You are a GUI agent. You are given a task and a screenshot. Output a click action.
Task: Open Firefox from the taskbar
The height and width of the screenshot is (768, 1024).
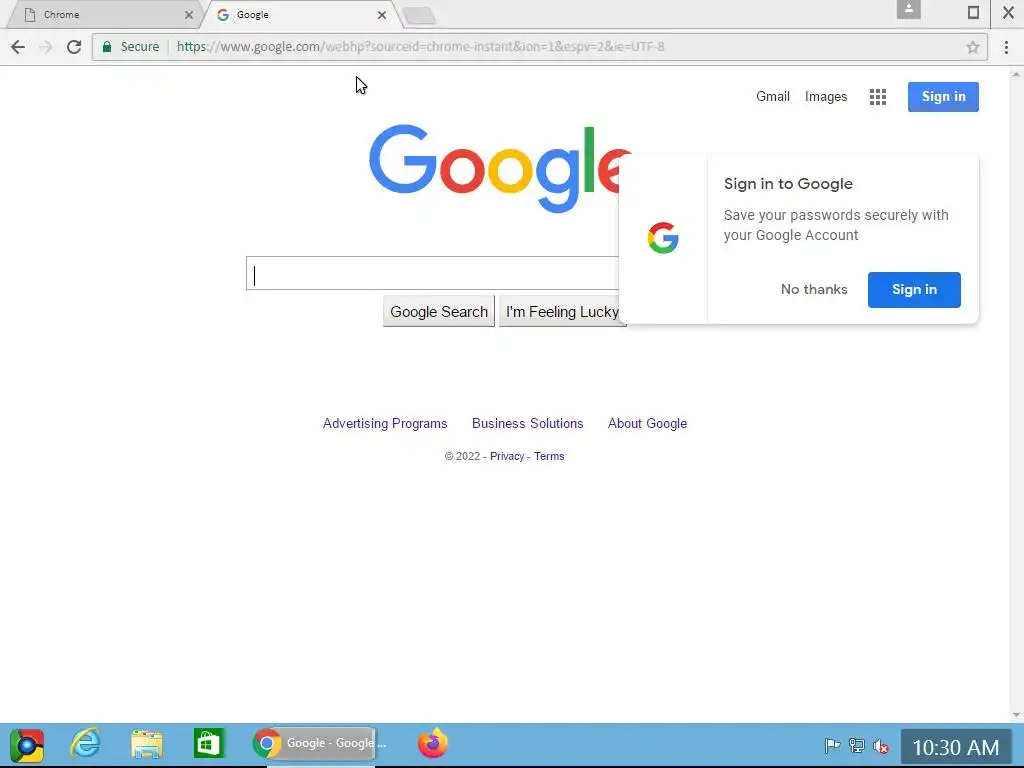432,744
